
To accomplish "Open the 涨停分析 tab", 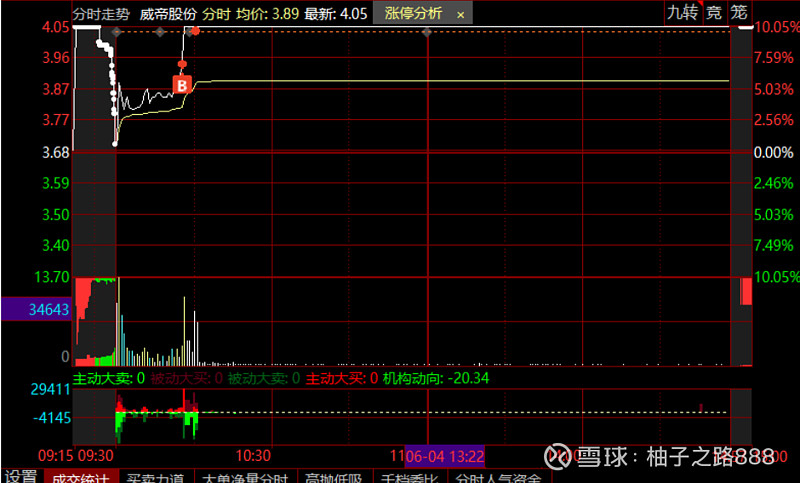I will tap(413, 13).
